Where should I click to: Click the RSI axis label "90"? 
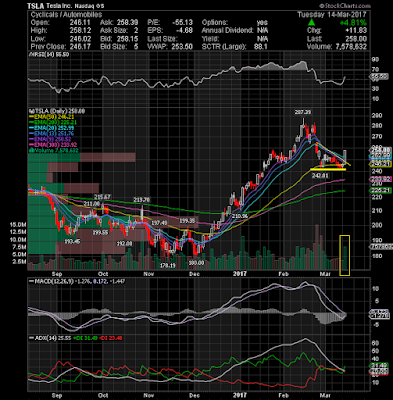(x=375, y=60)
